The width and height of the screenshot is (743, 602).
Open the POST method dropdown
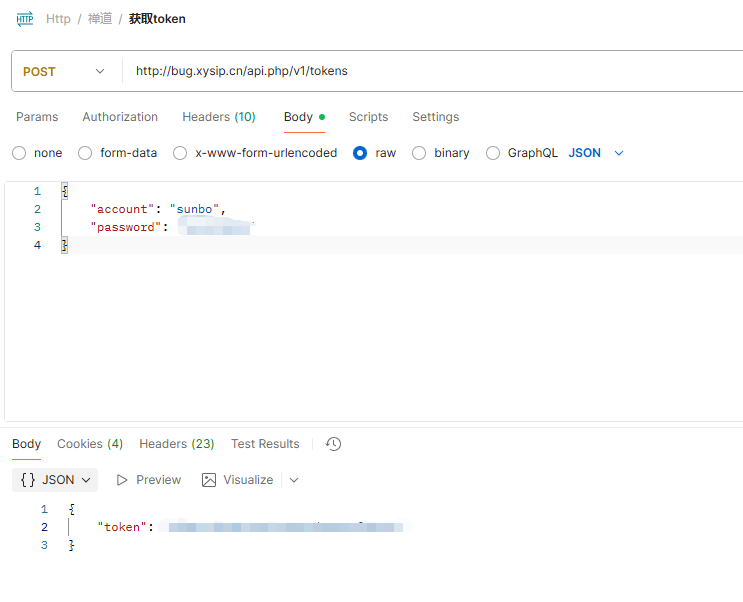66,71
